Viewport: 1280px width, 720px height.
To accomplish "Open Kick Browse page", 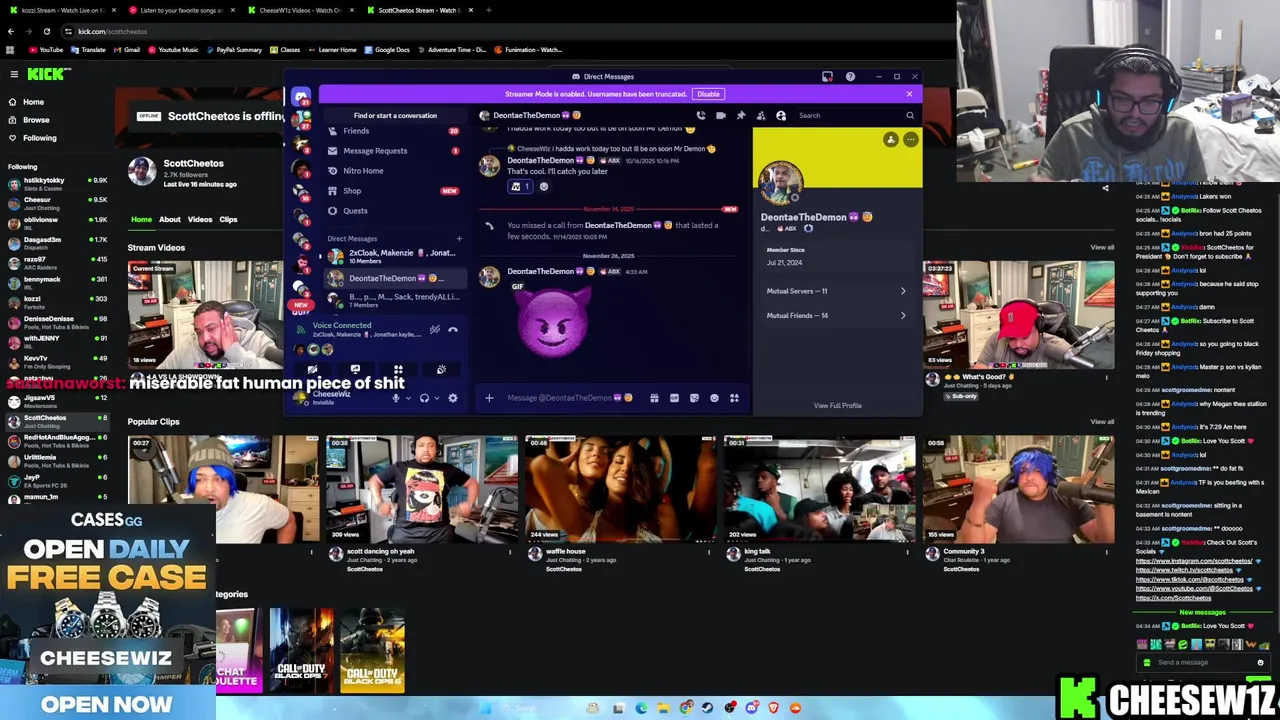I will [36, 120].
